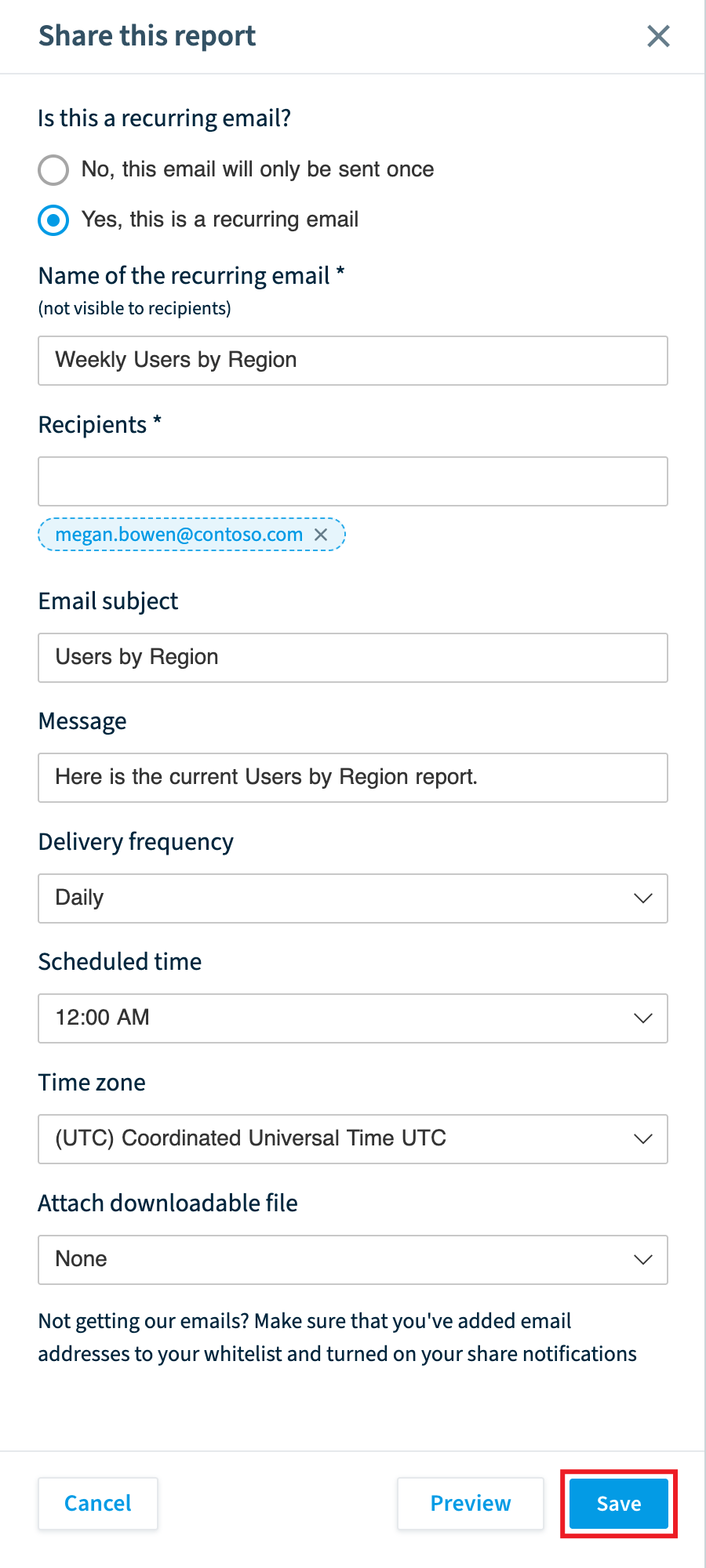Click '(not visible to recipients)' note
Screen dimensions: 706x1568
[135, 308]
